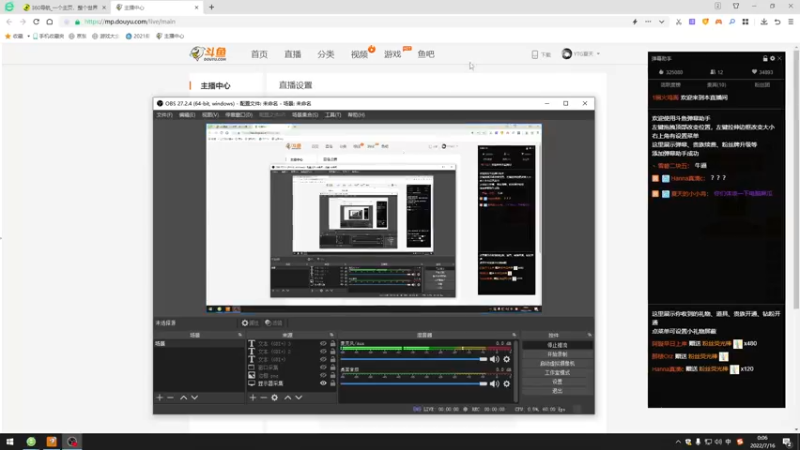This screenshot has width=800, height=450.
Task: Click OBS icon in Windows taskbar
Action: 72,442
